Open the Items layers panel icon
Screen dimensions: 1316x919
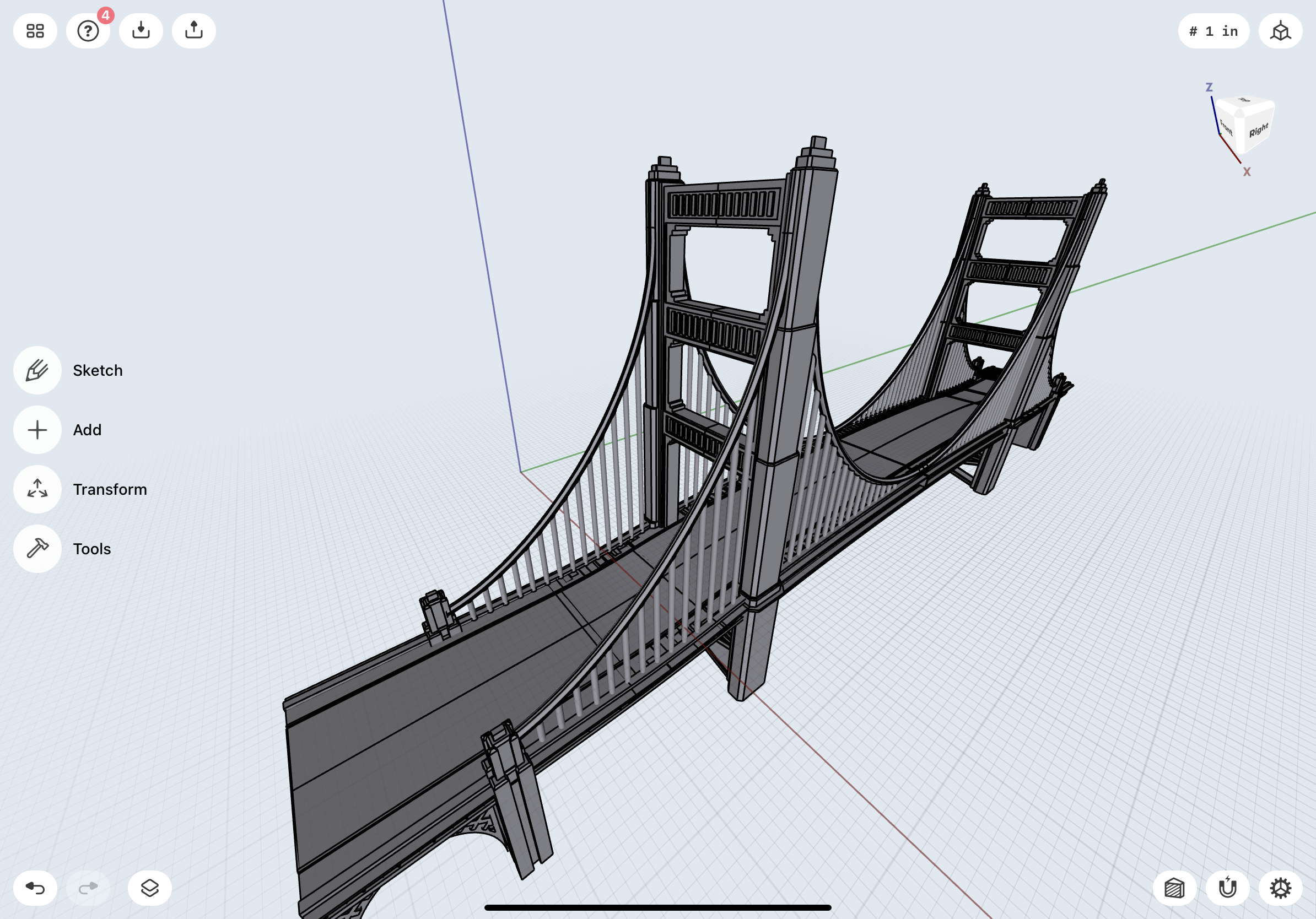tap(149, 888)
